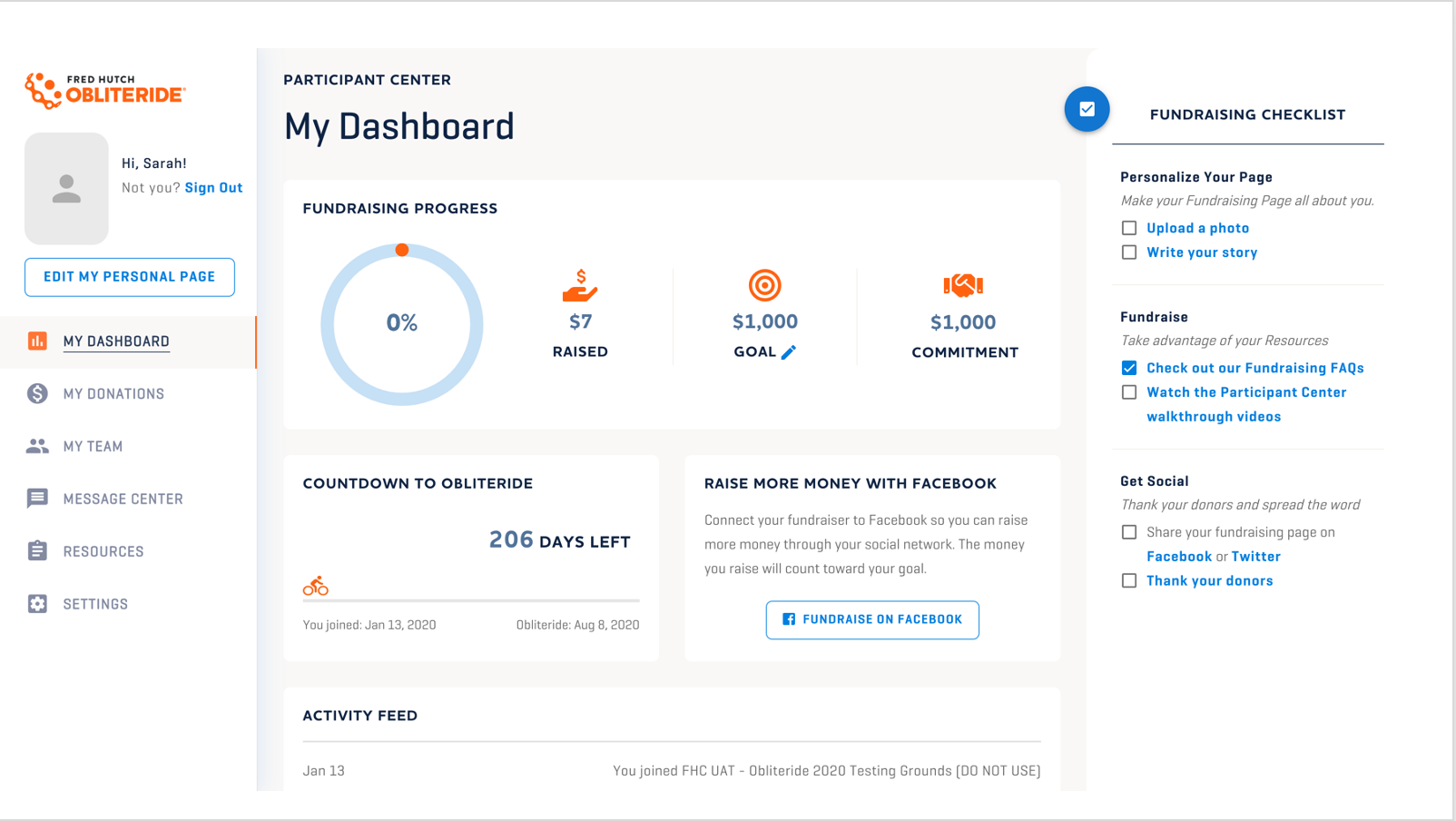
Task: Open Edit My Personal Page
Action: pyautogui.click(x=129, y=277)
